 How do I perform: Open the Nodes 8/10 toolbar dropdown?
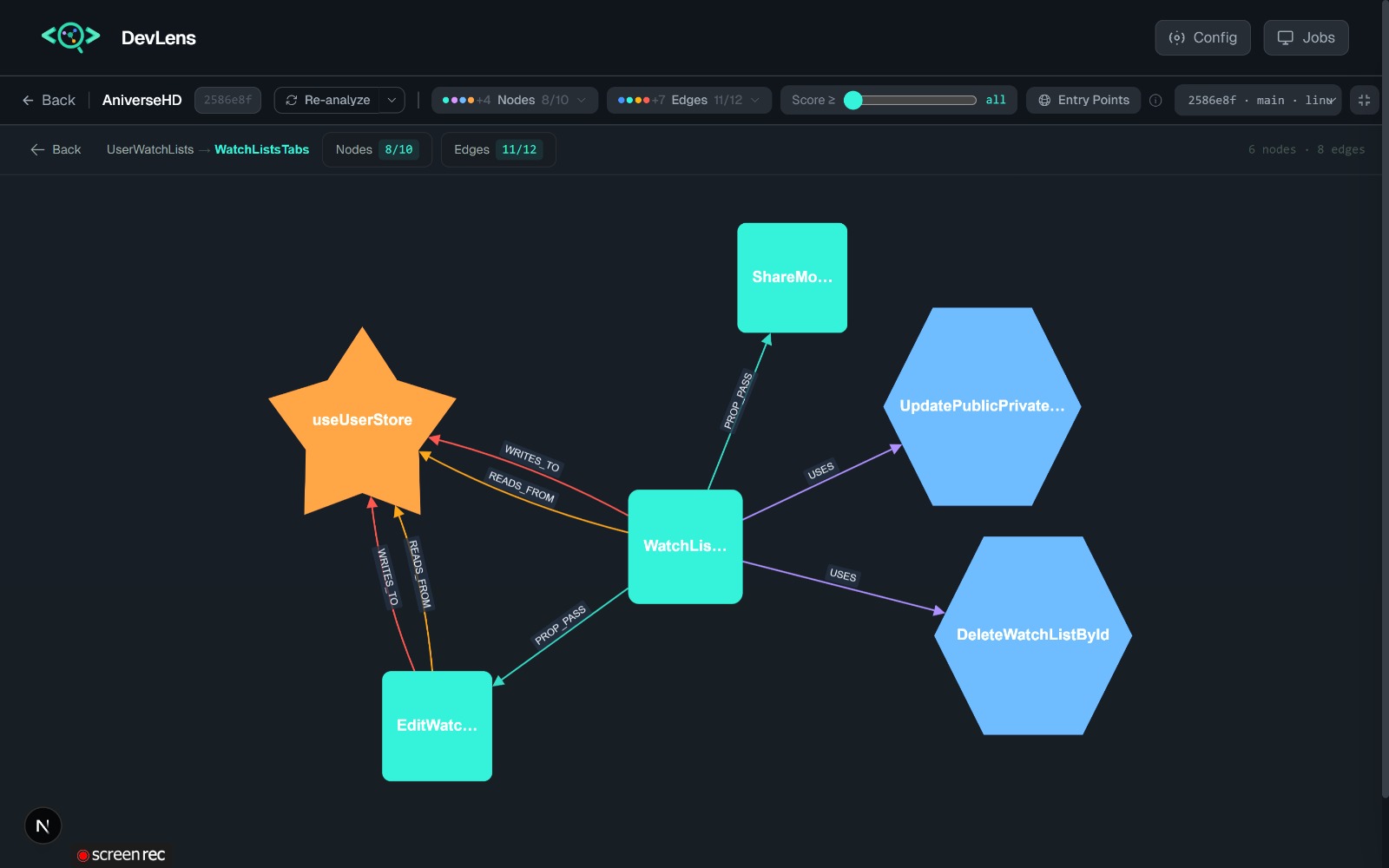coord(515,100)
